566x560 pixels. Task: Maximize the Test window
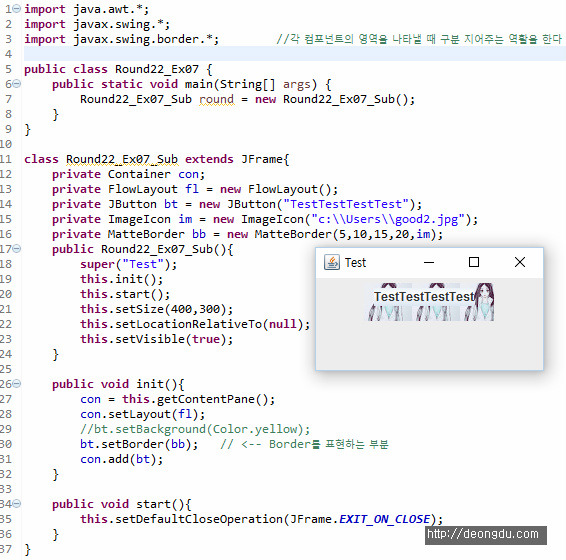(474, 262)
